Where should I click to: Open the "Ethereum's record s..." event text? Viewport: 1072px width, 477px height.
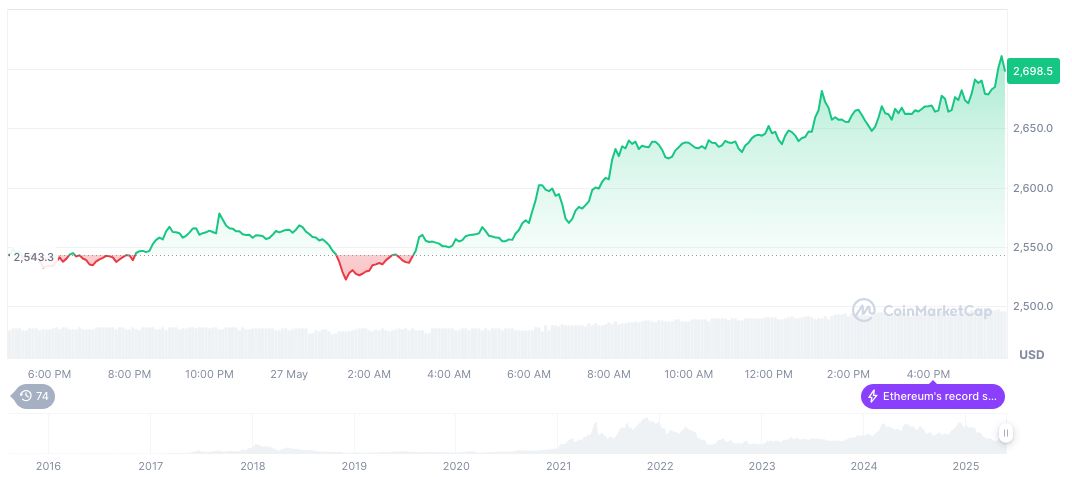(x=941, y=397)
